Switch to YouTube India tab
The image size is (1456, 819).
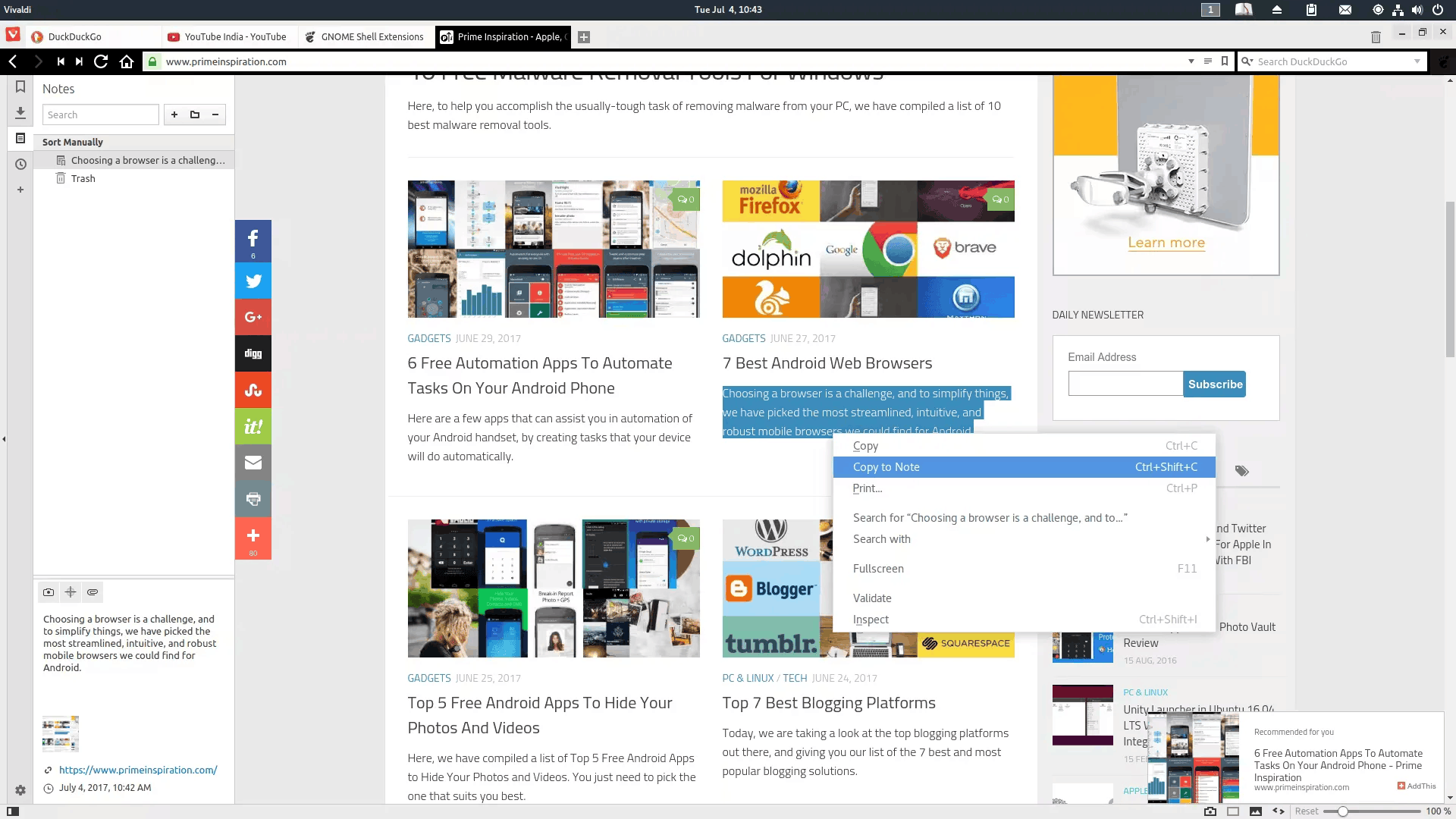pos(228,36)
